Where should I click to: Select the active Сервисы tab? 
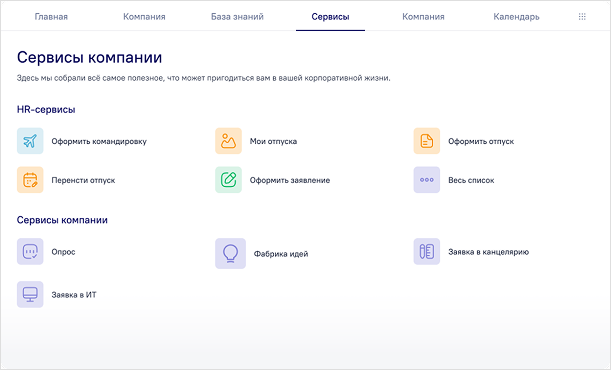point(330,17)
